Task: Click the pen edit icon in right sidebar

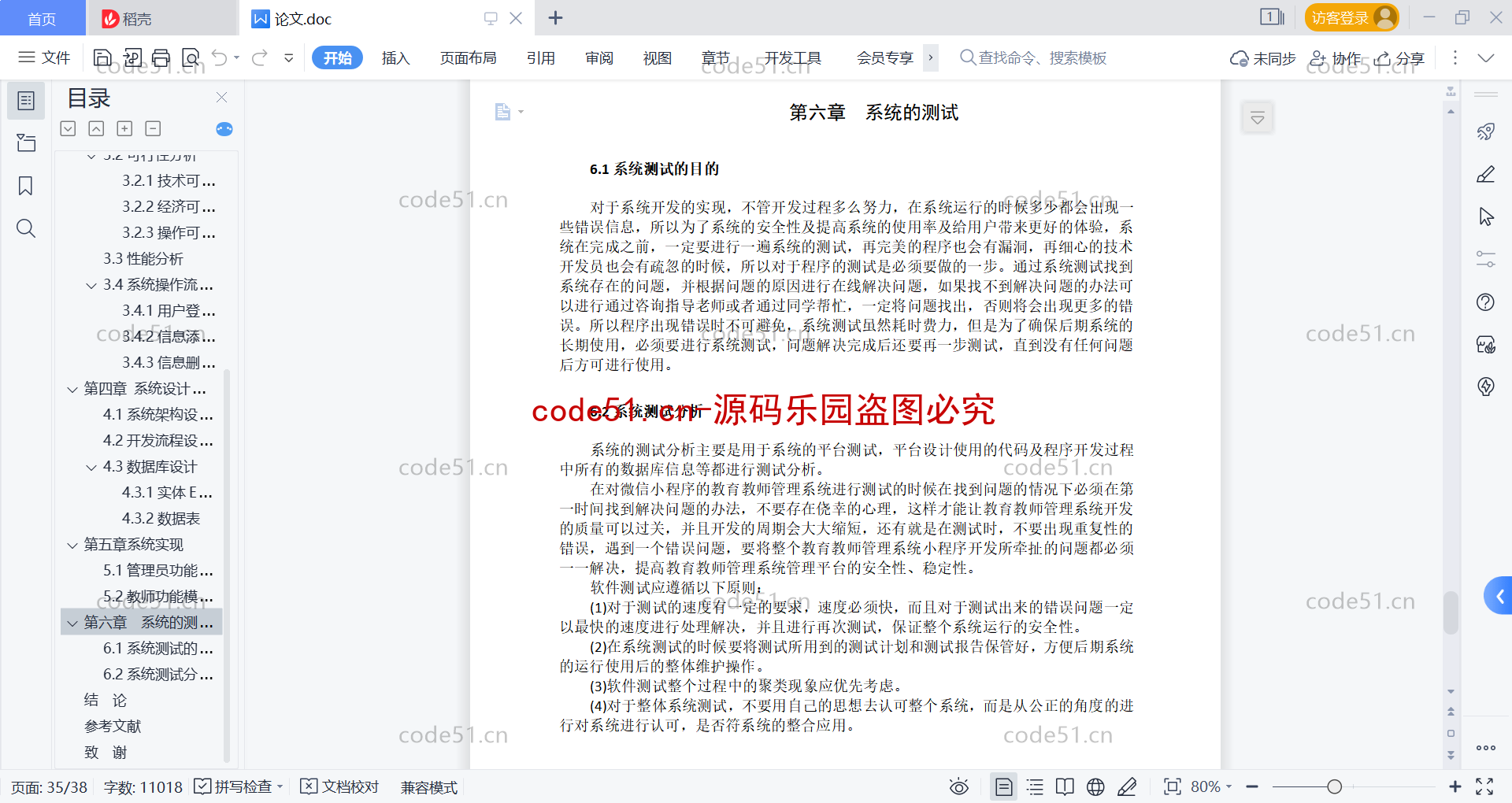Action: (x=1486, y=174)
